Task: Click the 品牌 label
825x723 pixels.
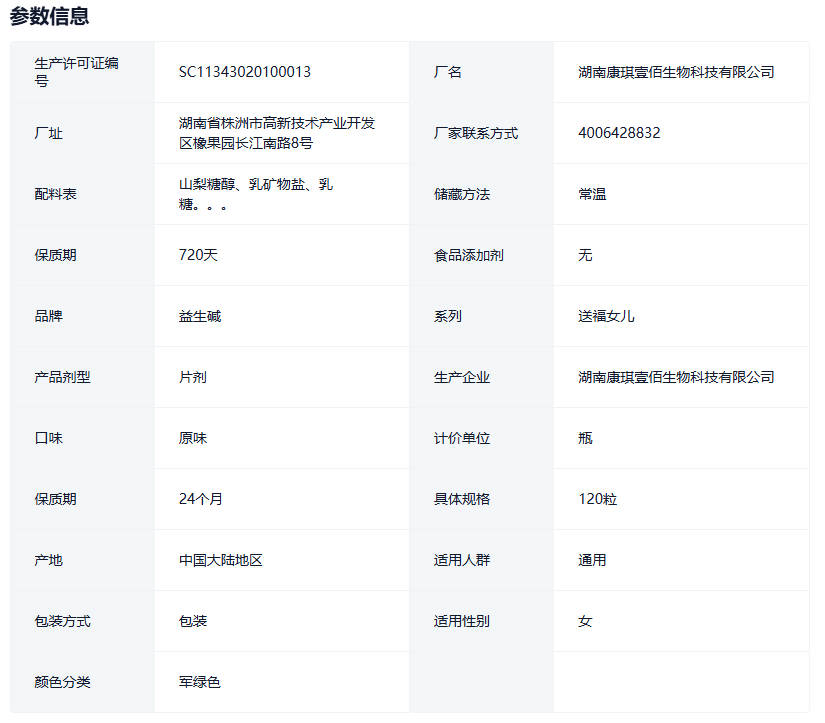Action: tap(48, 316)
